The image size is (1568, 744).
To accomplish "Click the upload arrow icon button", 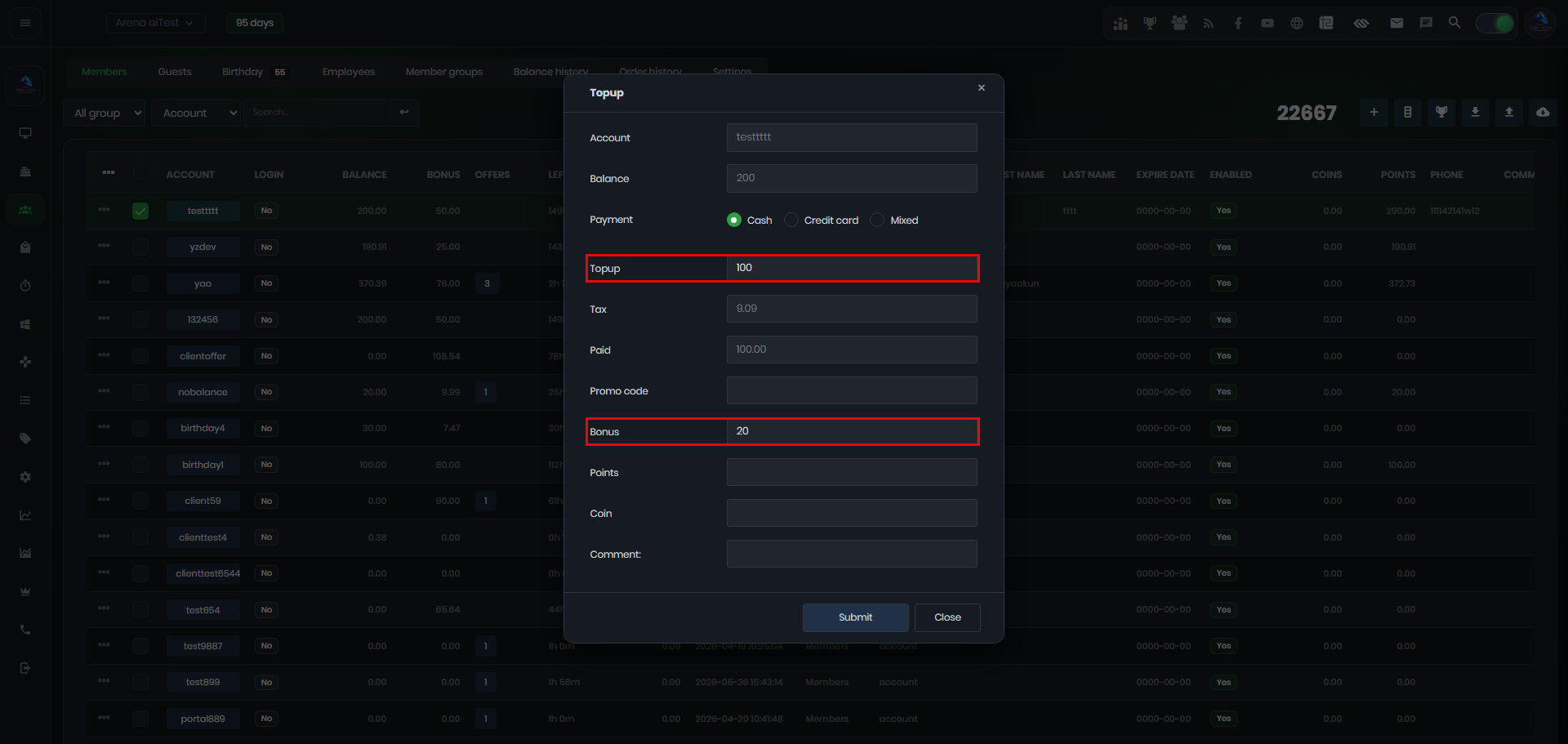I will 1509,113.
